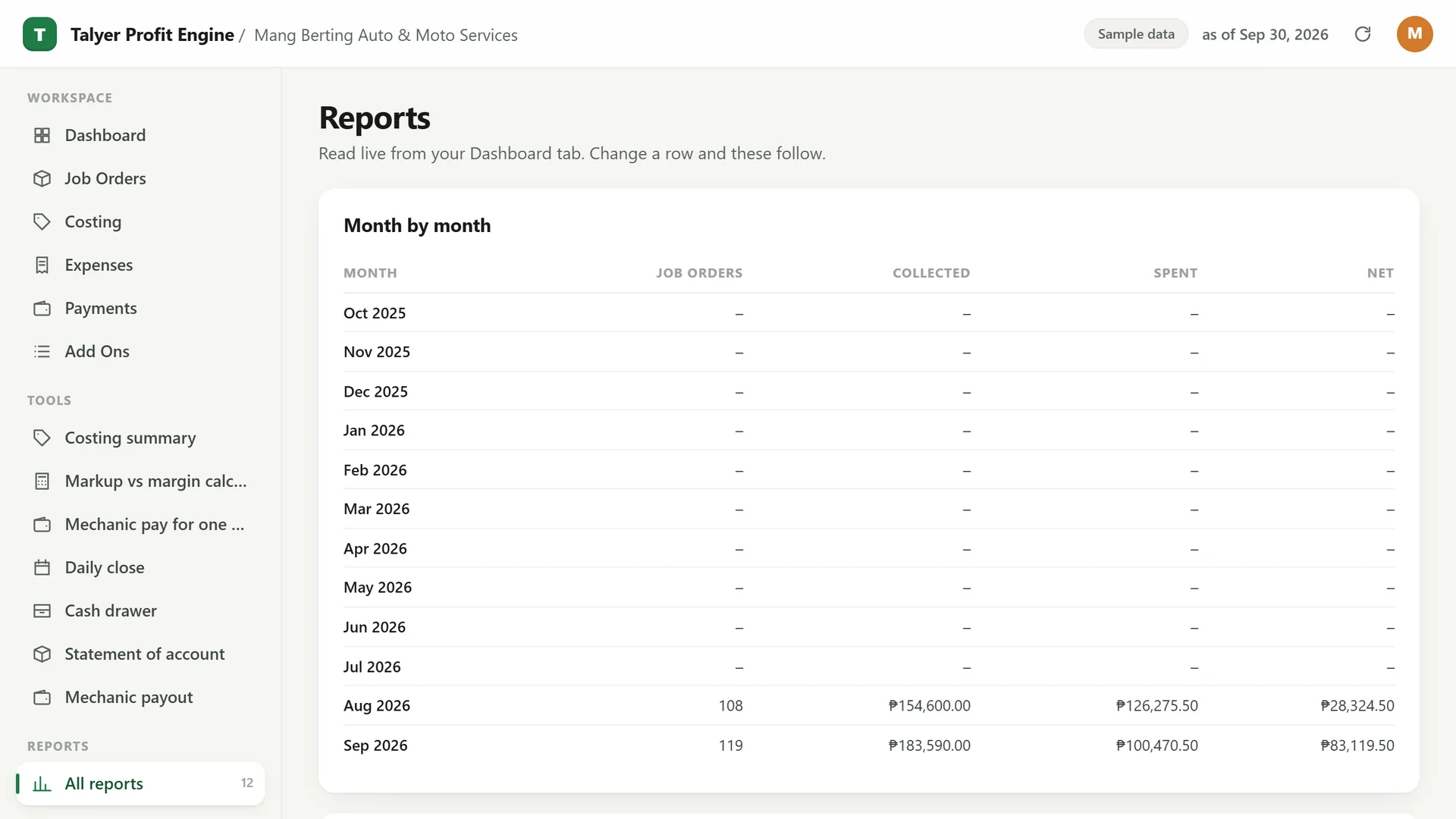The image size is (1456, 819).
Task: Click the 108 job orders value
Action: point(730,706)
